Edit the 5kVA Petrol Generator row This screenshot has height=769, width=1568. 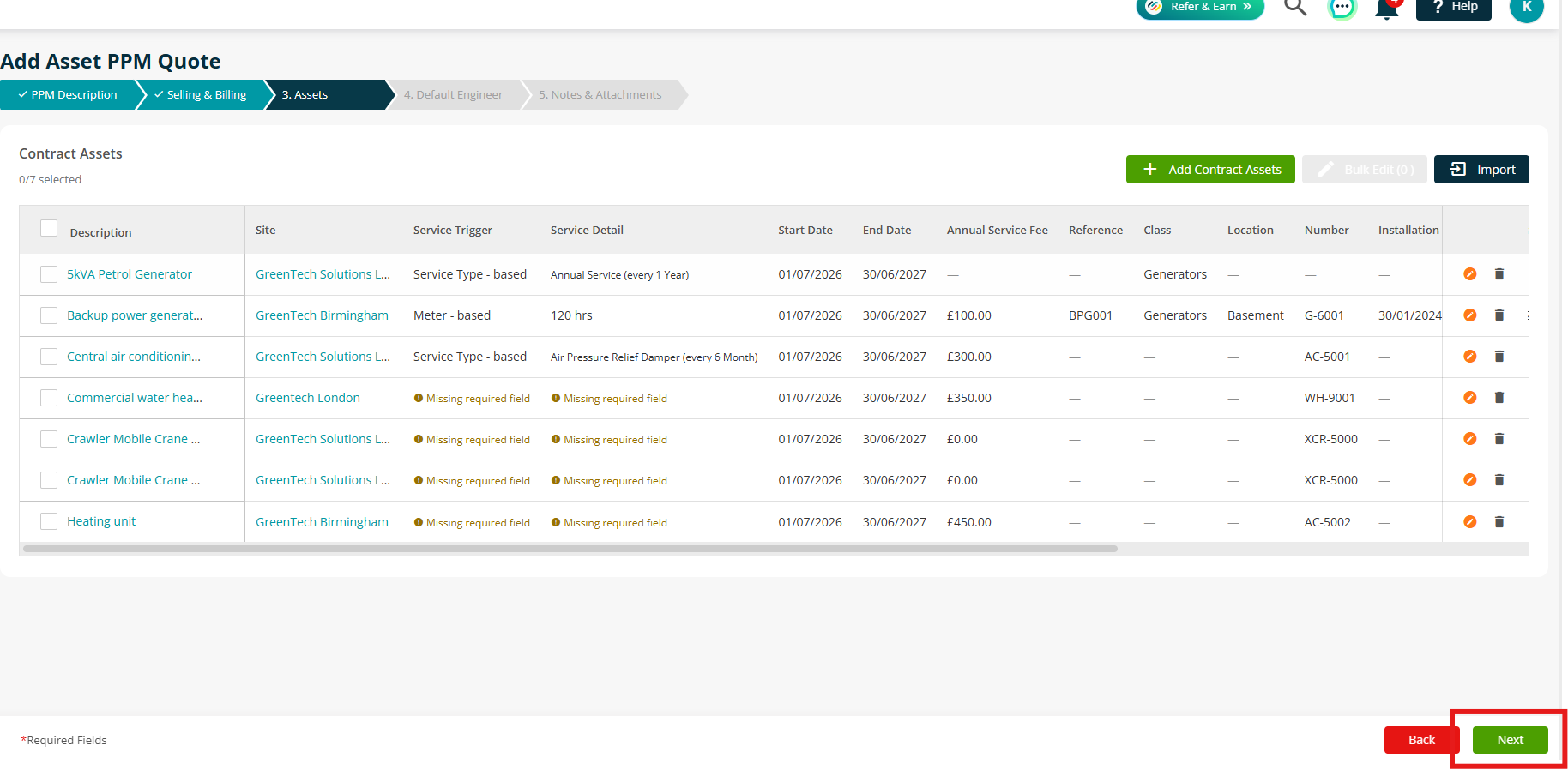pos(1470,274)
